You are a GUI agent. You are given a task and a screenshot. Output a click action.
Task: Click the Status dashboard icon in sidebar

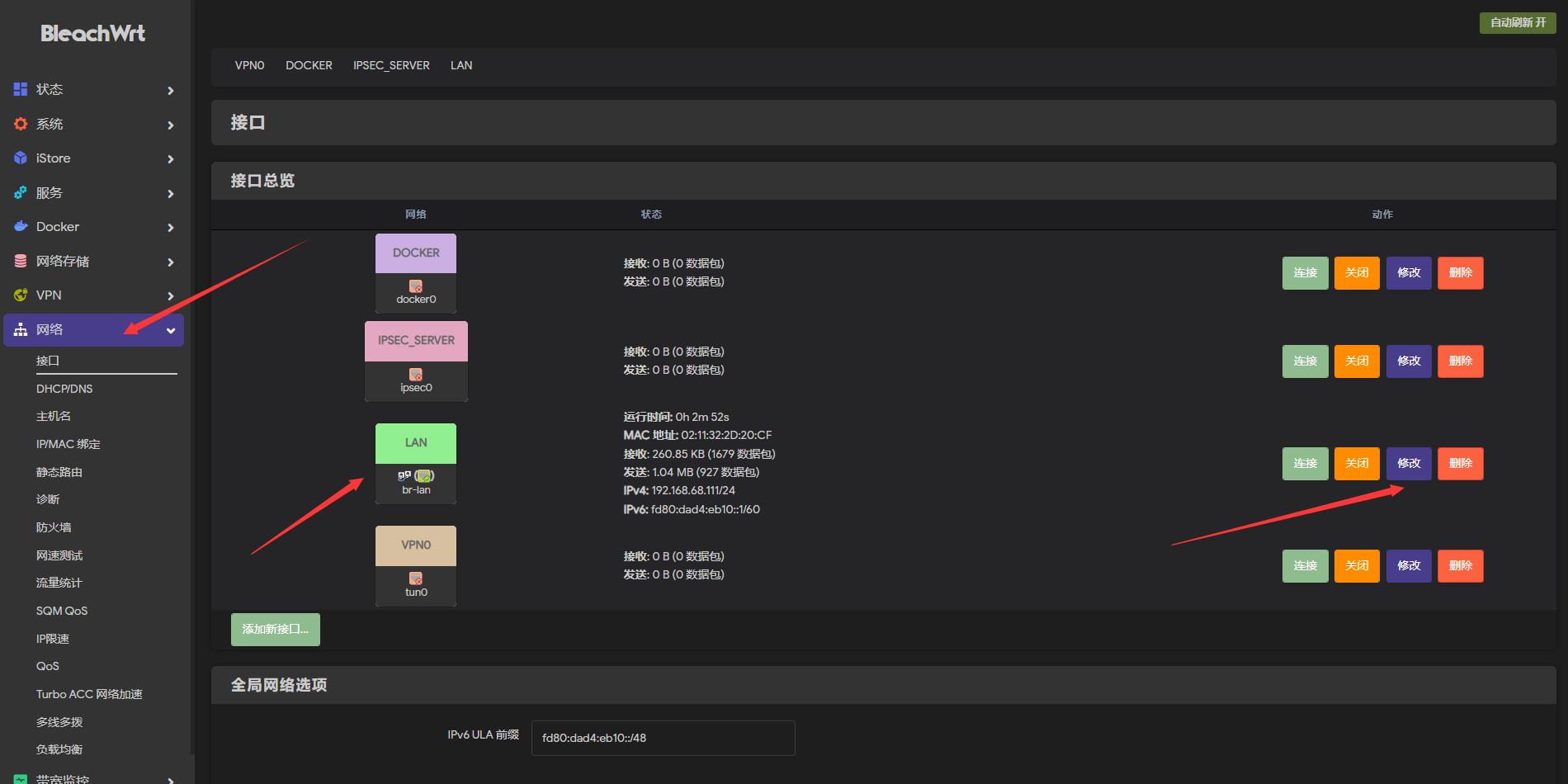tap(21, 89)
